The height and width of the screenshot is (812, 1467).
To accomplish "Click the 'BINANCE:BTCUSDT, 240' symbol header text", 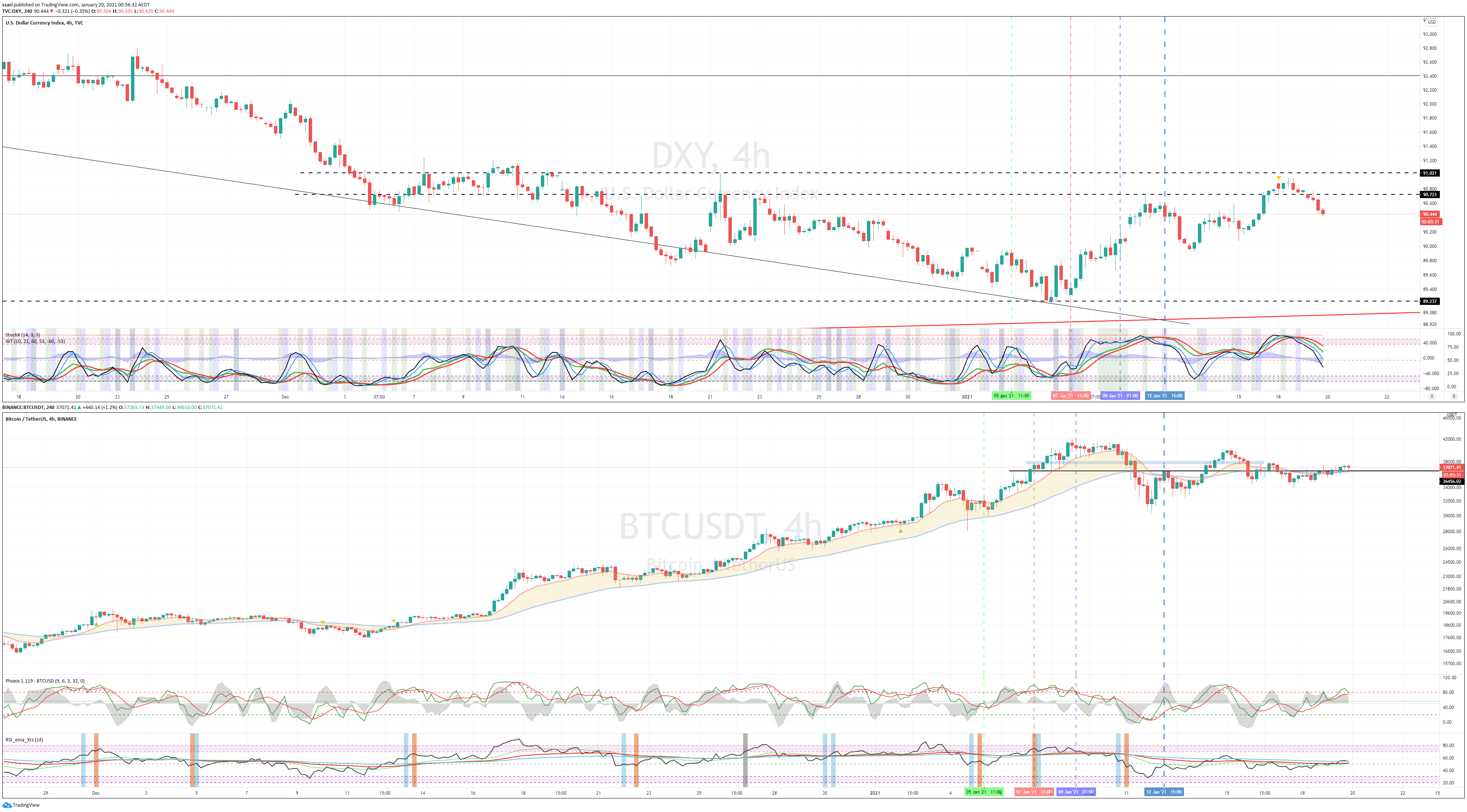I will point(28,408).
